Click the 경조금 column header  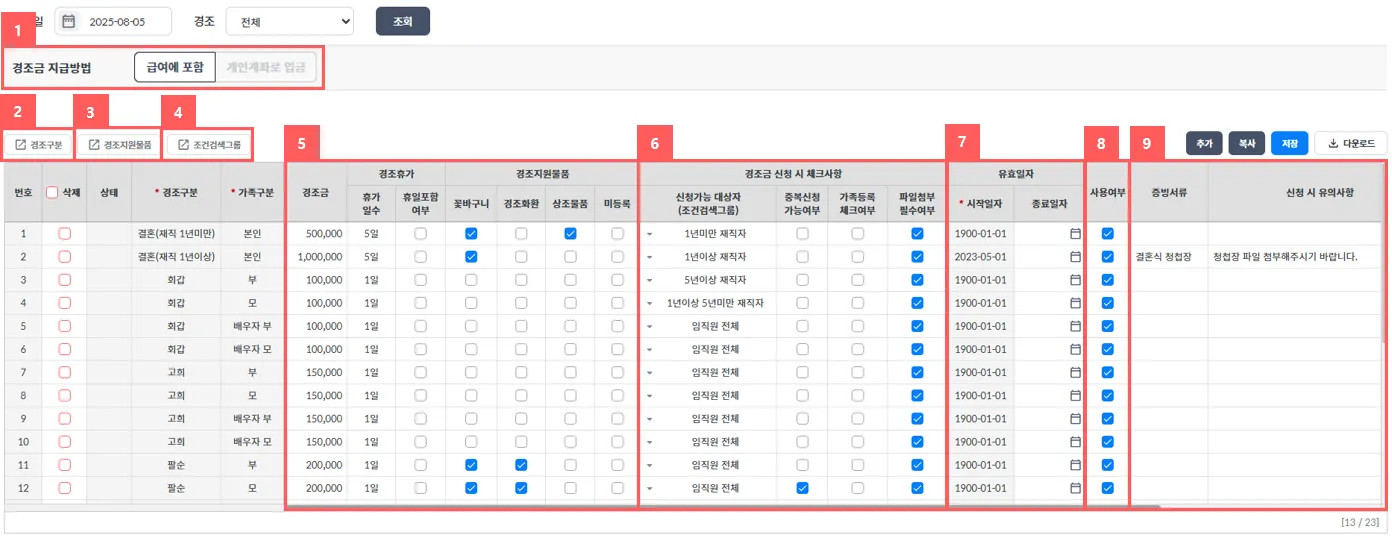pyautogui.click(x=317, y=191)
